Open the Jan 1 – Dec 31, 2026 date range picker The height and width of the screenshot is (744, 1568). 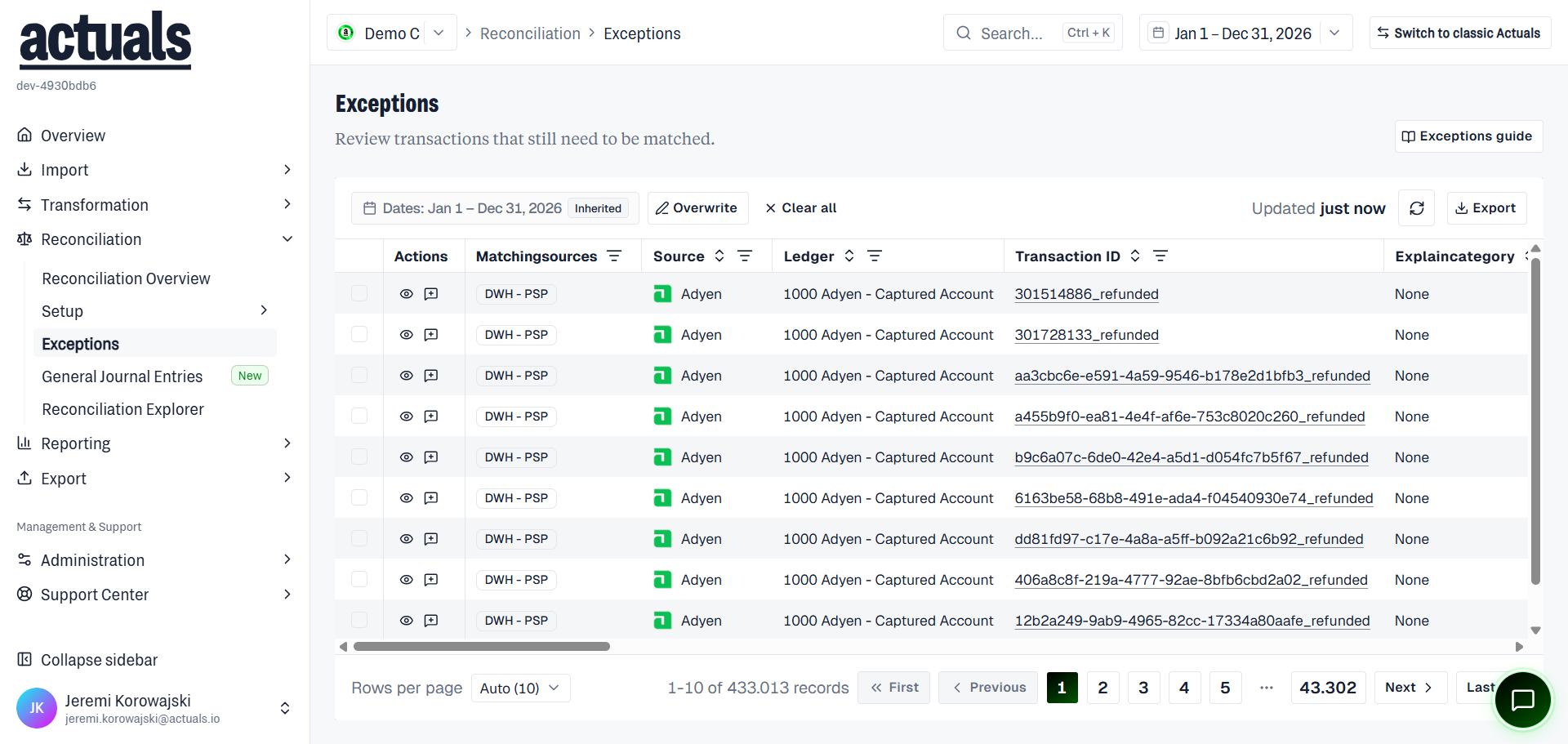tap(1245, 33)
